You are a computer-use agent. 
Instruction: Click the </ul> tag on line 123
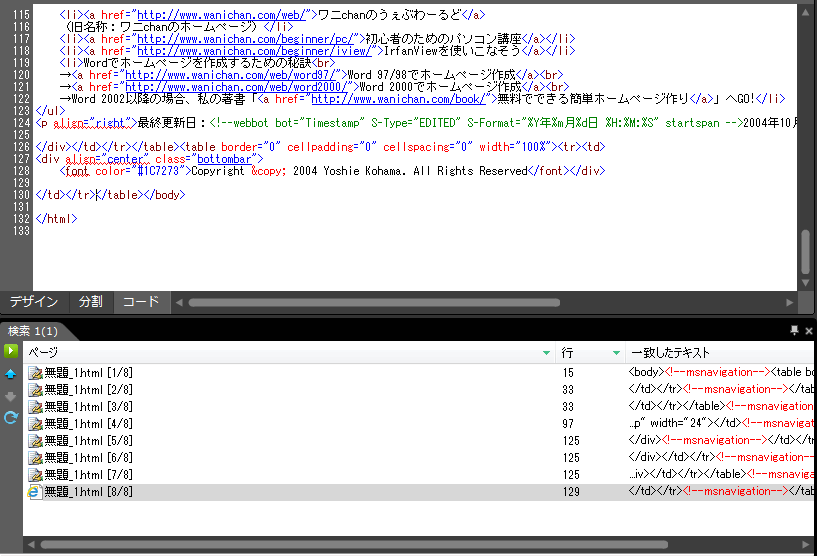tap(51, 110)
